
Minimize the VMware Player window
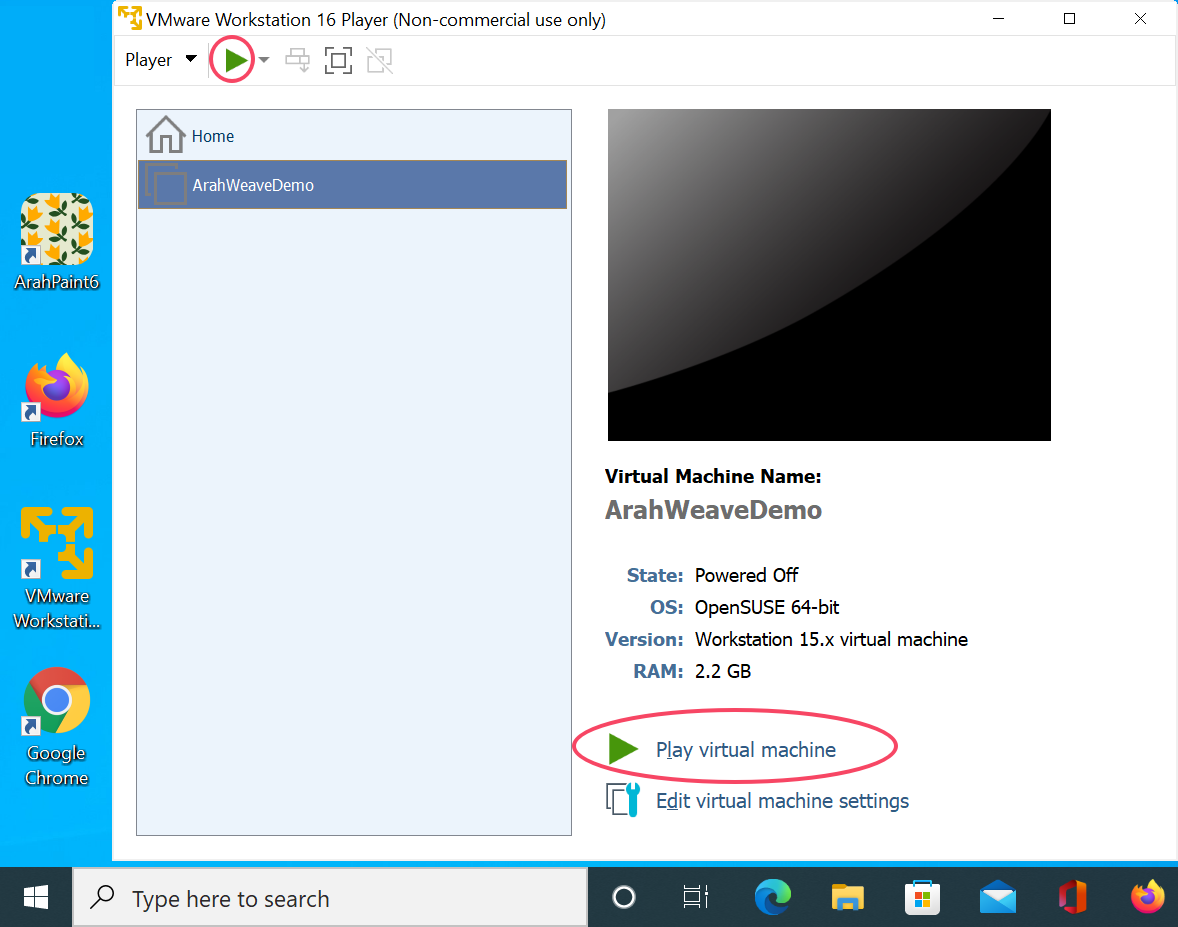(x=998, y=19)
